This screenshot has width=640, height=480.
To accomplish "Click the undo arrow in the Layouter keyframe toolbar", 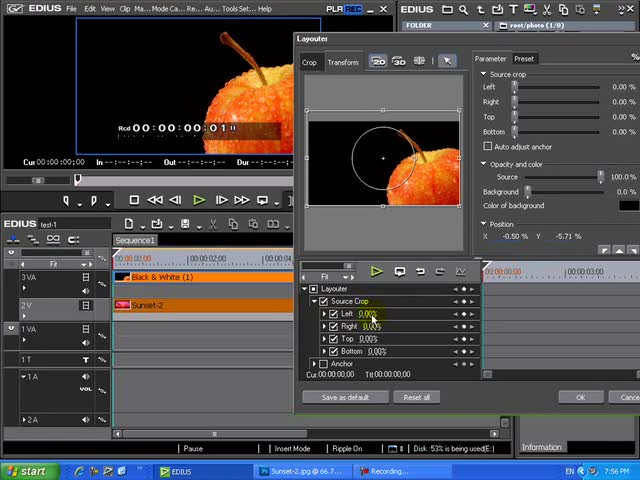I will point(420,271).
